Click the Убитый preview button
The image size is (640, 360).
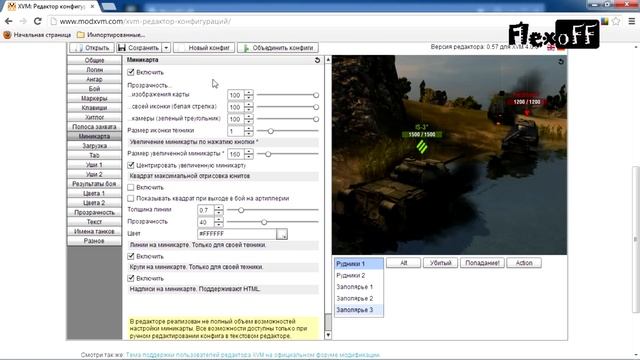[x=441, y=263]
